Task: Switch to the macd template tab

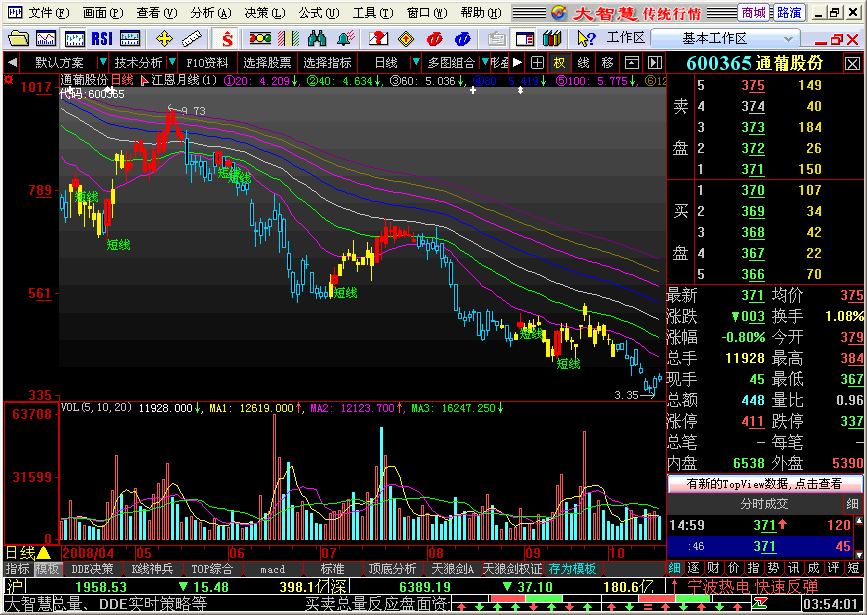Action: [273, 569]
